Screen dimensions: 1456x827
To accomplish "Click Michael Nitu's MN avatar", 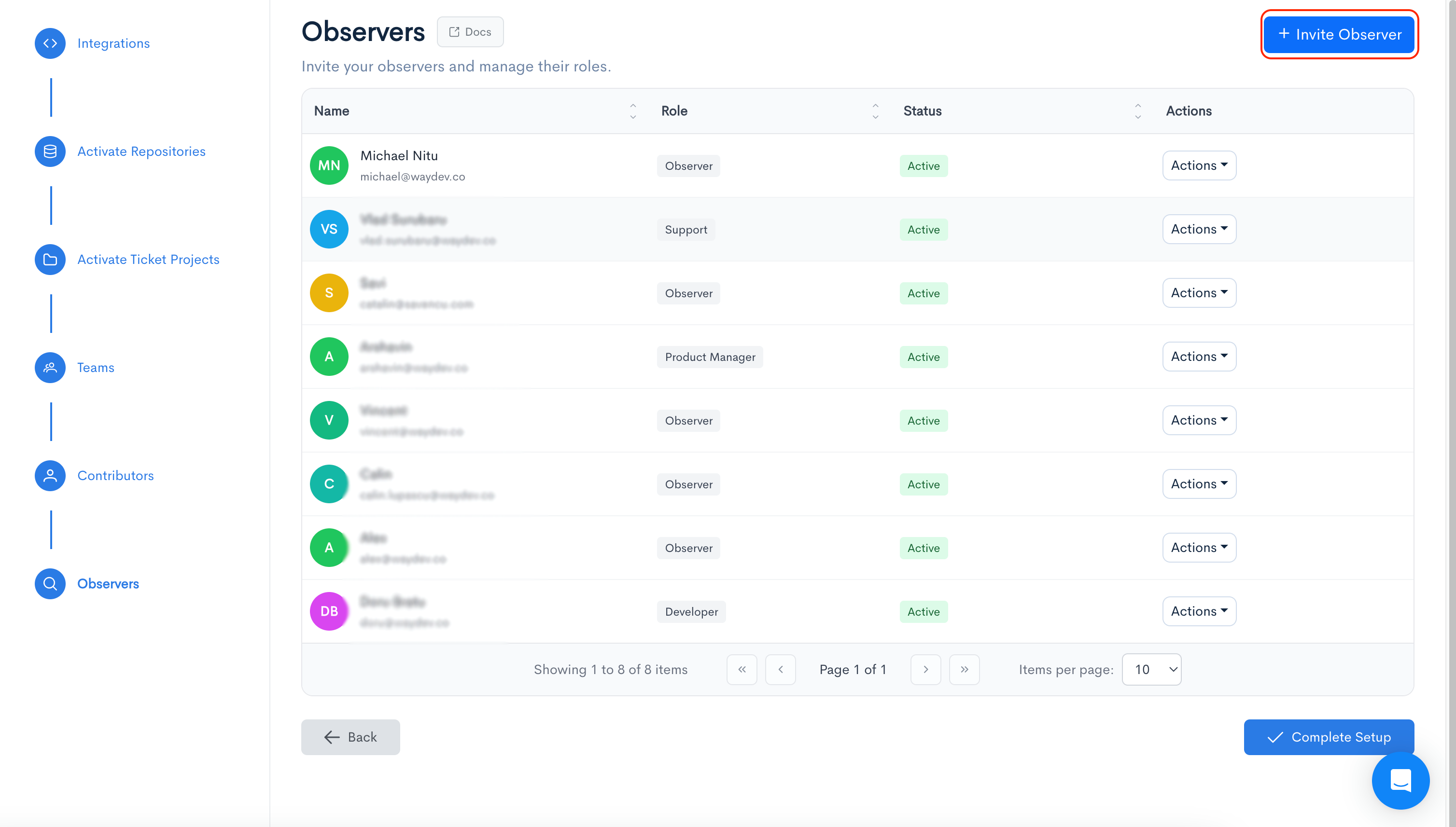I will (328, 165).
